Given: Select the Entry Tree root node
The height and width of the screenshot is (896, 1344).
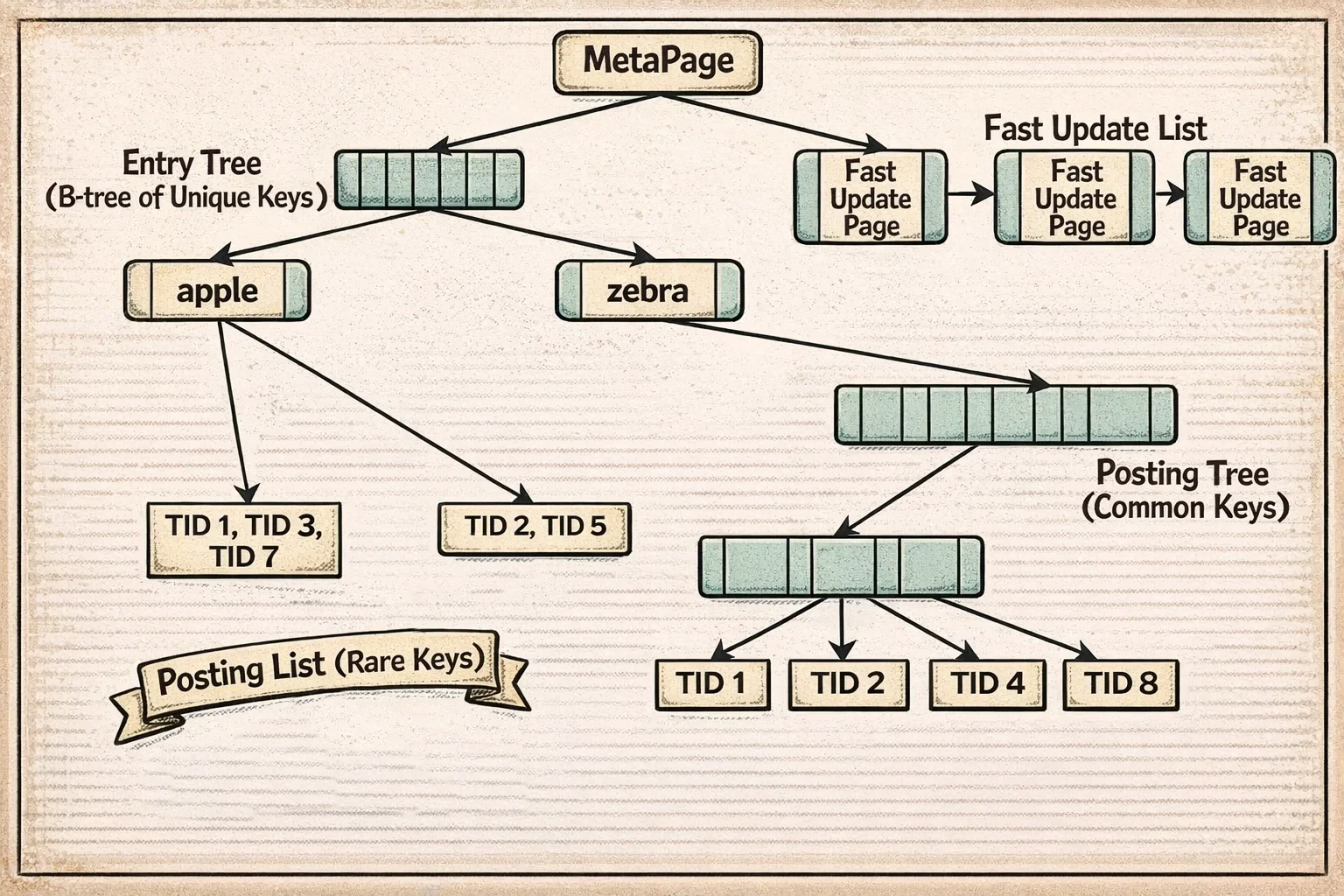Looking at the screenshot, I should point(430,181).
